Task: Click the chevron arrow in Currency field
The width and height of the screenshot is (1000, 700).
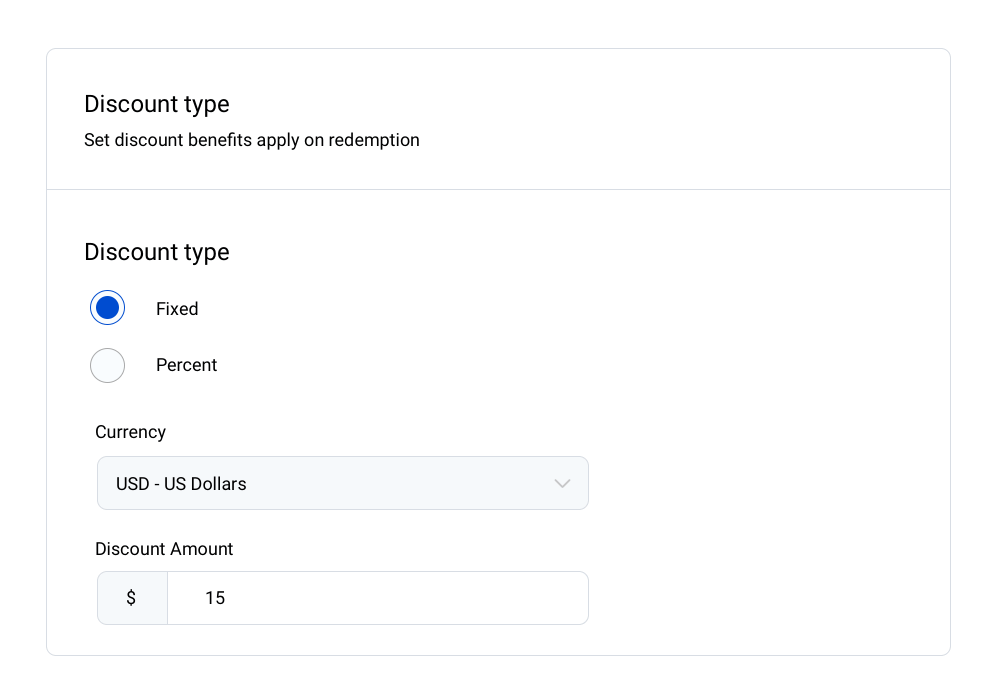Action: (x=562, y=483)
